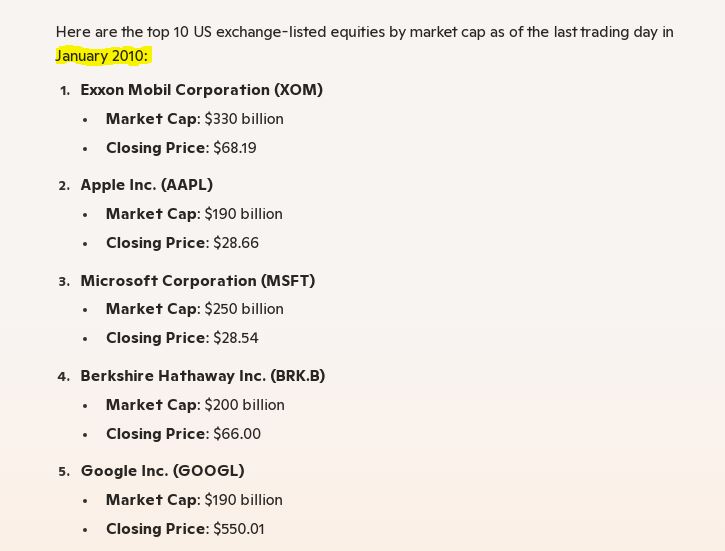This screenshot has width=725, height=551.
Task: Click the list number 1 beside Exxon
Action: 65,91
